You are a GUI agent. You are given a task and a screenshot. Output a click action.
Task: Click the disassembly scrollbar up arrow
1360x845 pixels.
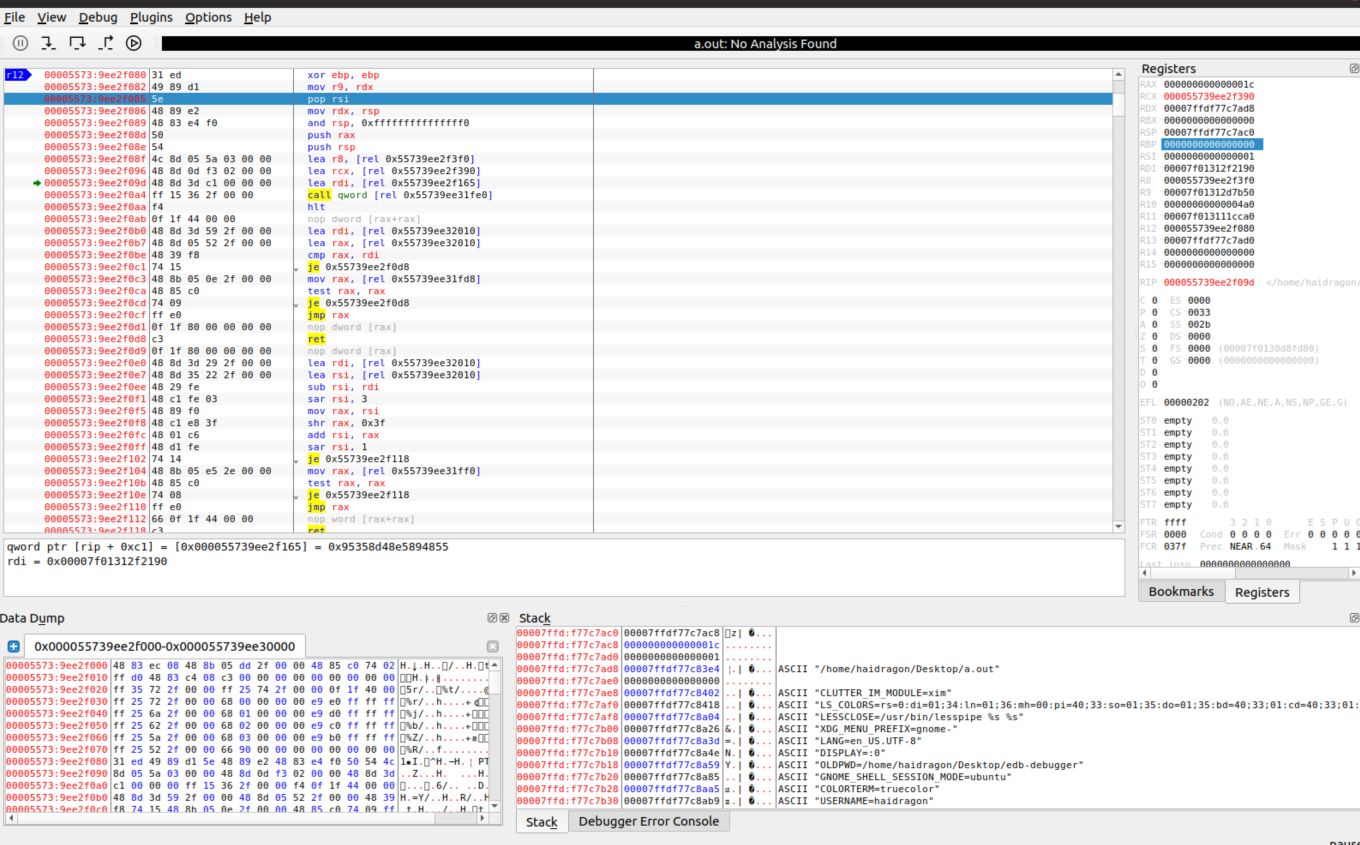1119,75
